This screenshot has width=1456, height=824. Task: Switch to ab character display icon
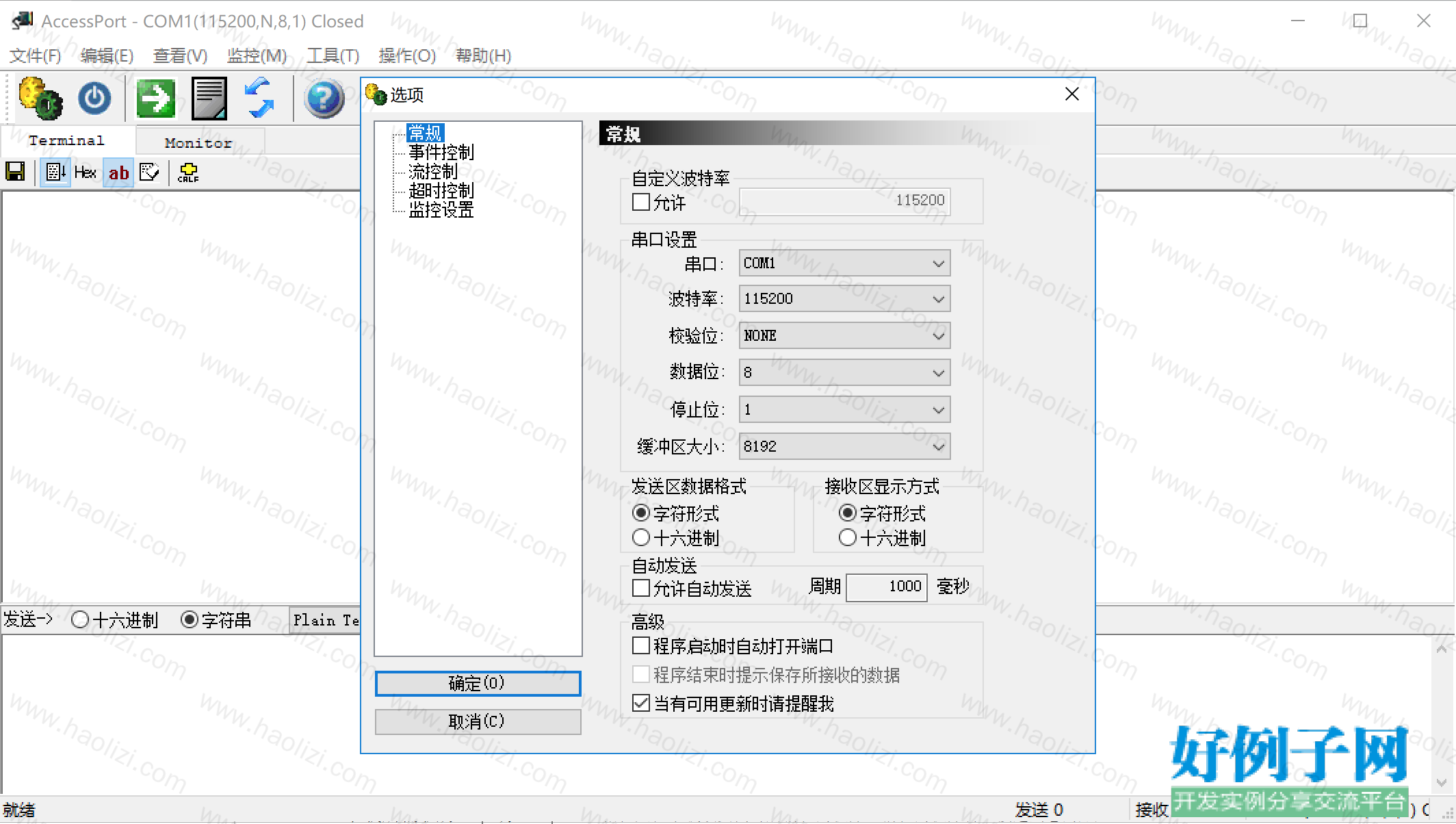click(x=118, y=172)
